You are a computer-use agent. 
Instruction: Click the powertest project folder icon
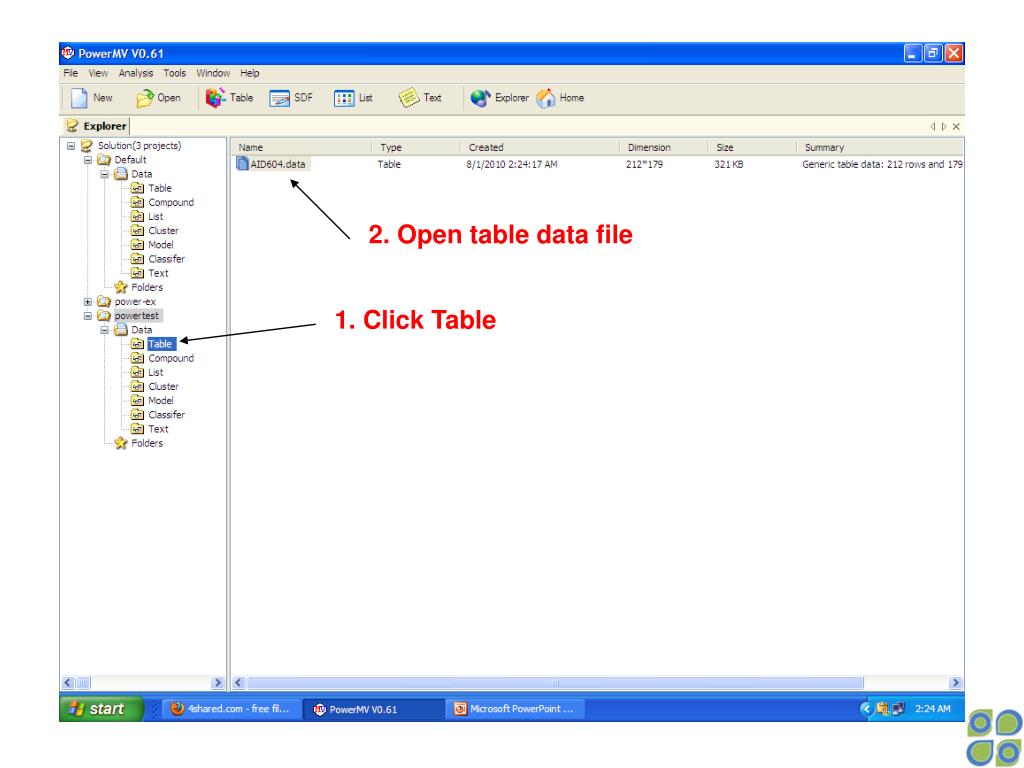(x=104, y=316)
